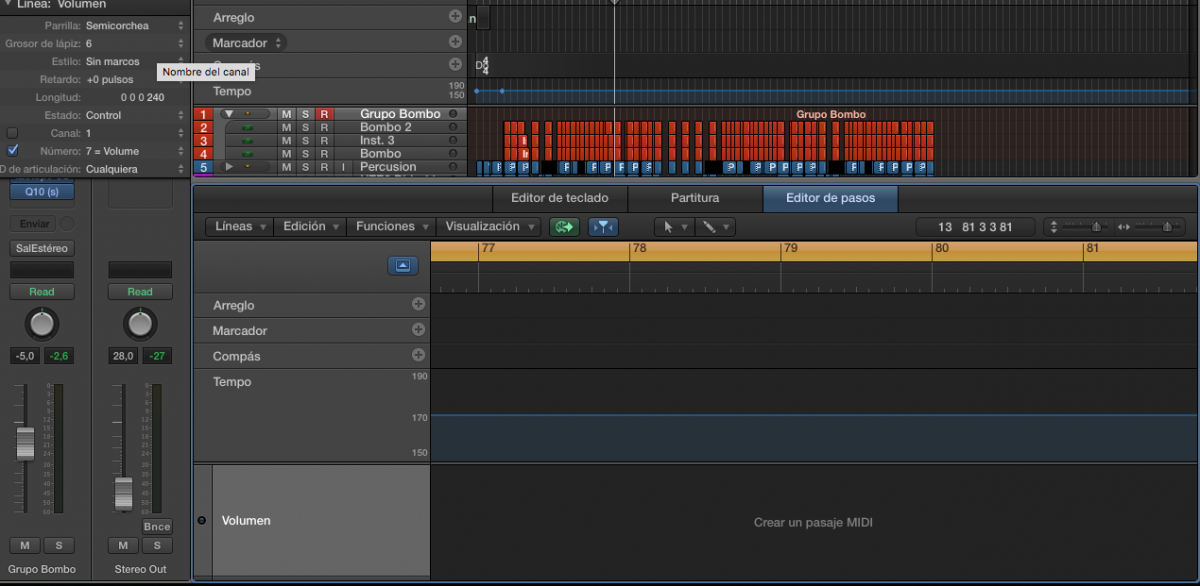Adjust the Grupo Bombo volume fader
The image size is (1200, 586).
click(x=25, y=444)
